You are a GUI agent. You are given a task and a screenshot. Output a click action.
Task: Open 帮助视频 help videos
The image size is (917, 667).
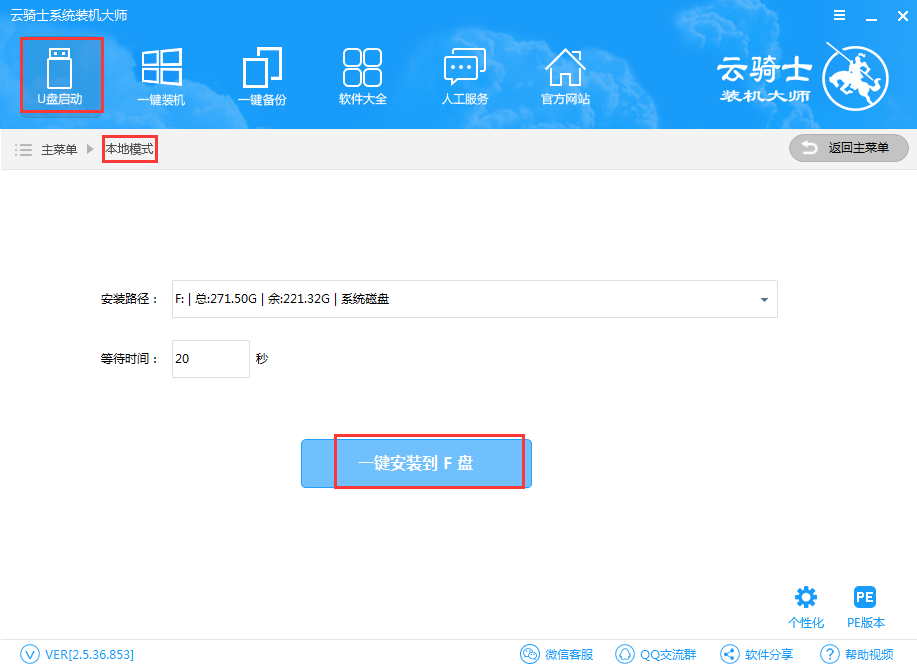[x=857, y=654]
